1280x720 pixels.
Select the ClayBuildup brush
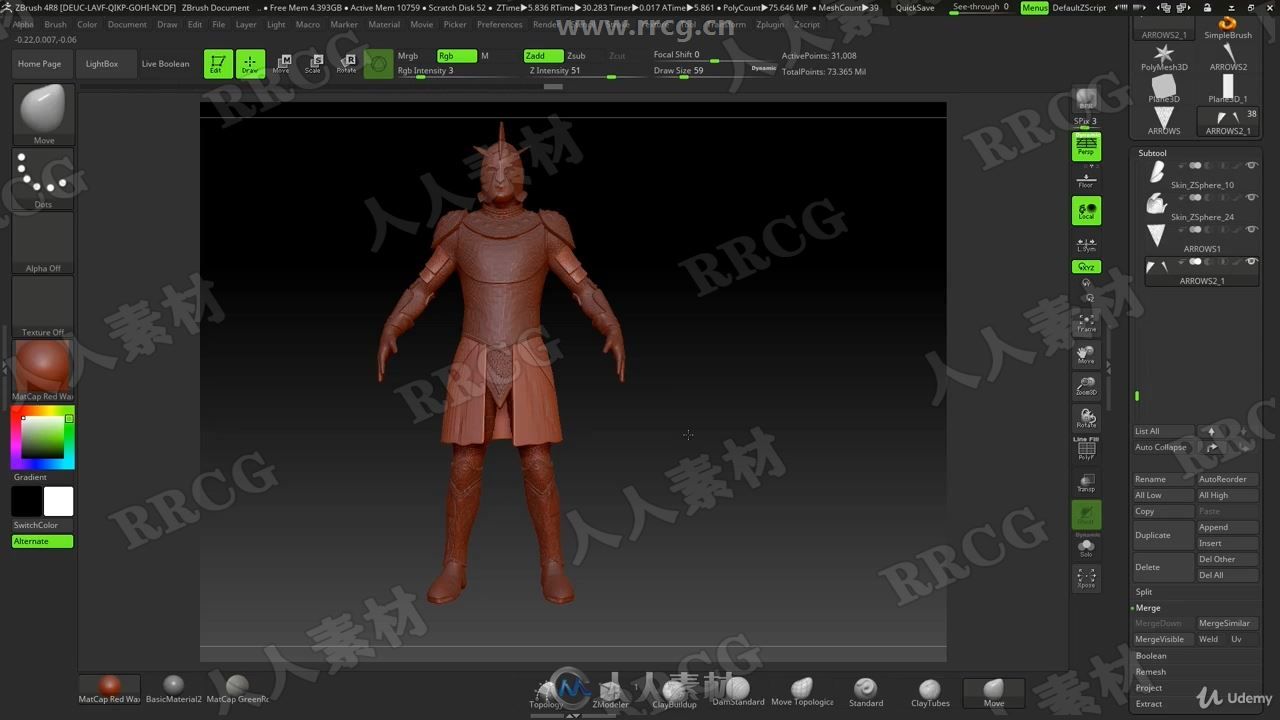coord(675,693)
